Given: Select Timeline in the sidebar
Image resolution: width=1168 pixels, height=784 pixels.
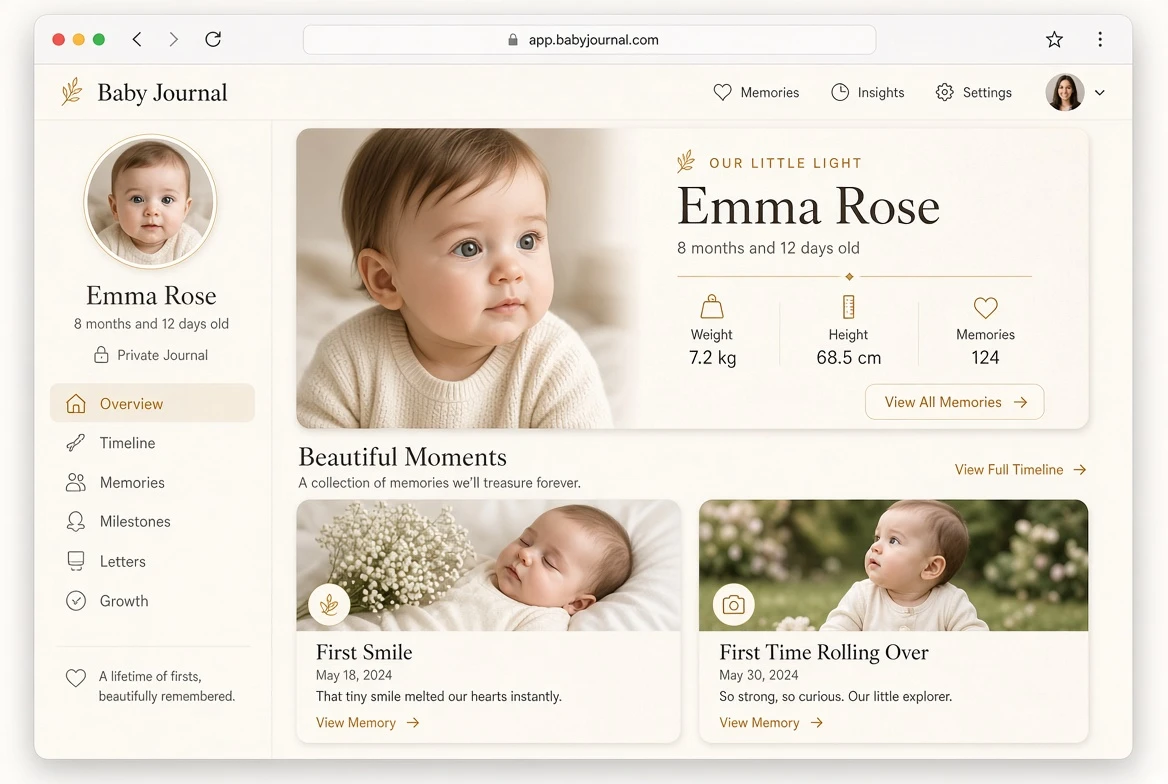Looking at the screenshot, I should 152,443.
